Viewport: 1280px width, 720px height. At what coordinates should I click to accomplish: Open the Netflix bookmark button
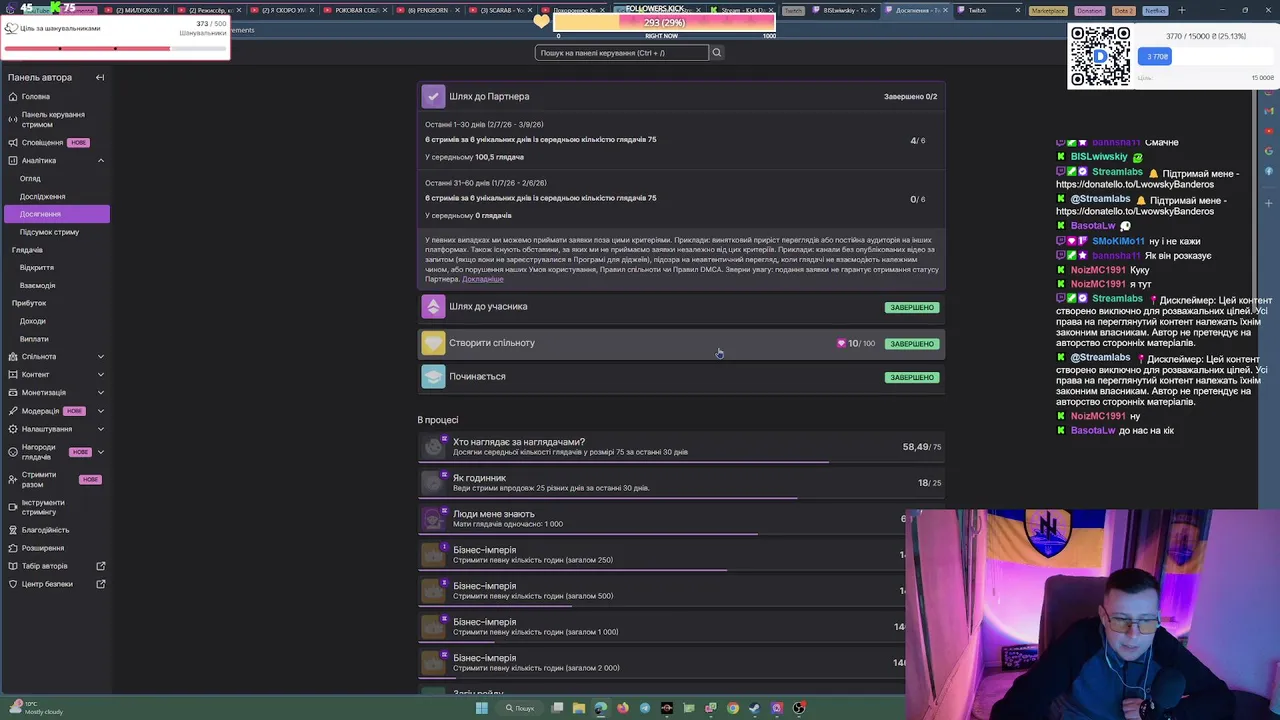(1155, 10)
